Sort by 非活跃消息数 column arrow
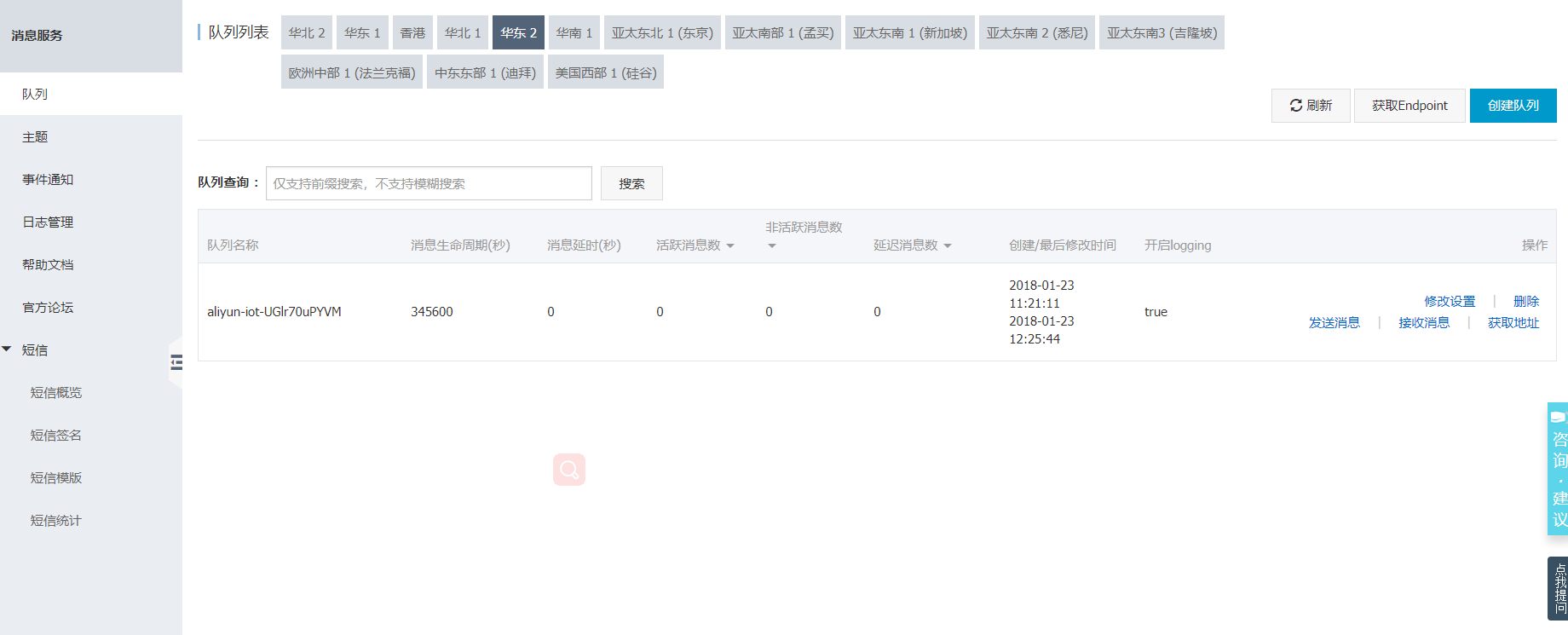 [x=772, y=245]
